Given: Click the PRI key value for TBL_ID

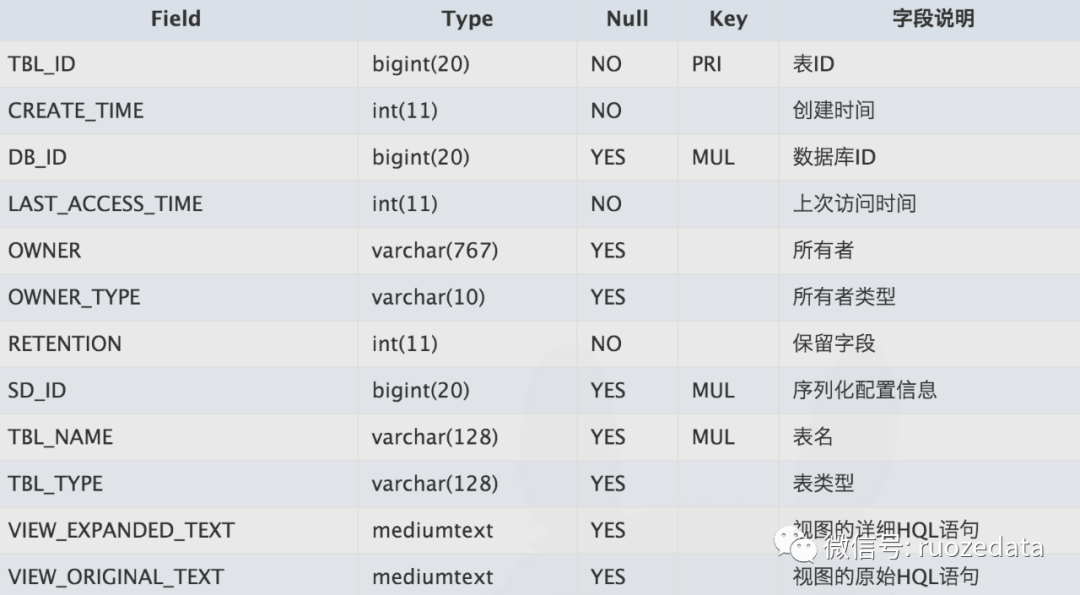Looking at the screenshot, I should (707, 64).
